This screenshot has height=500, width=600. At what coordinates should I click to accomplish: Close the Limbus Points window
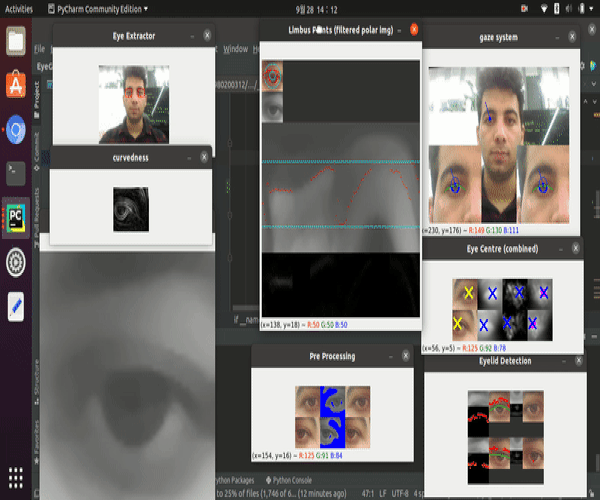414,29
